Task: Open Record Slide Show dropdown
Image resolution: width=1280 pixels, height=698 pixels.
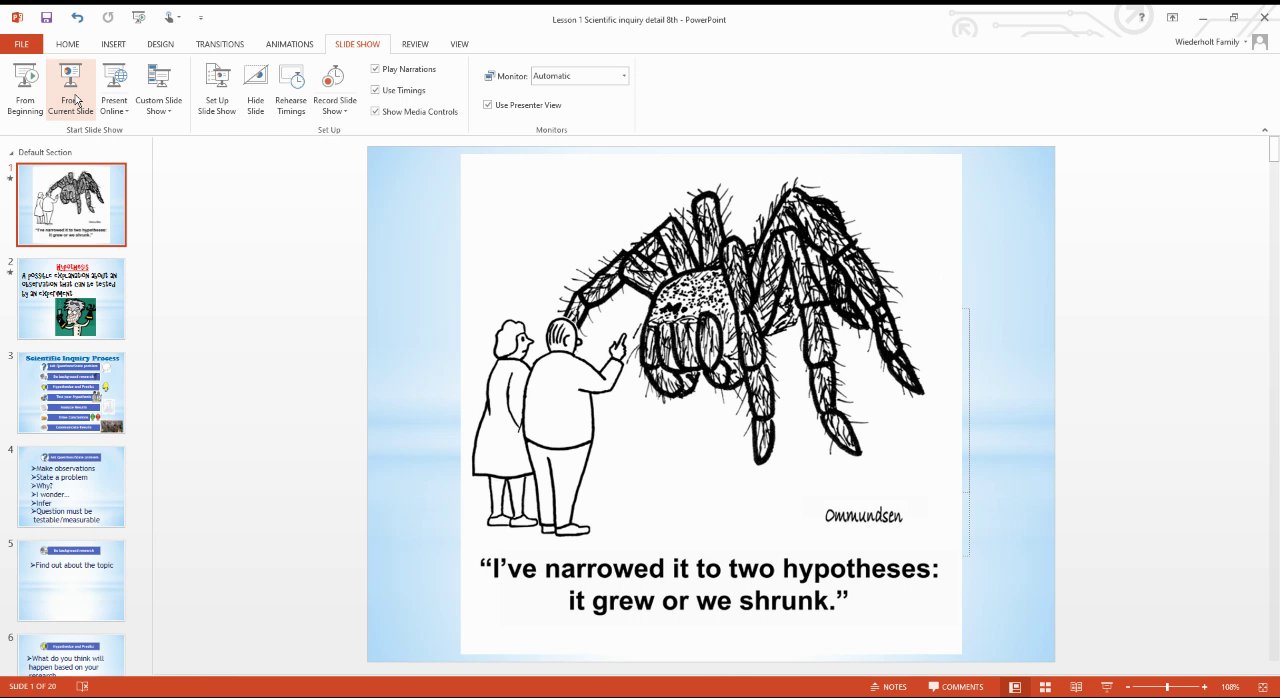Action: tap(334, 90)
